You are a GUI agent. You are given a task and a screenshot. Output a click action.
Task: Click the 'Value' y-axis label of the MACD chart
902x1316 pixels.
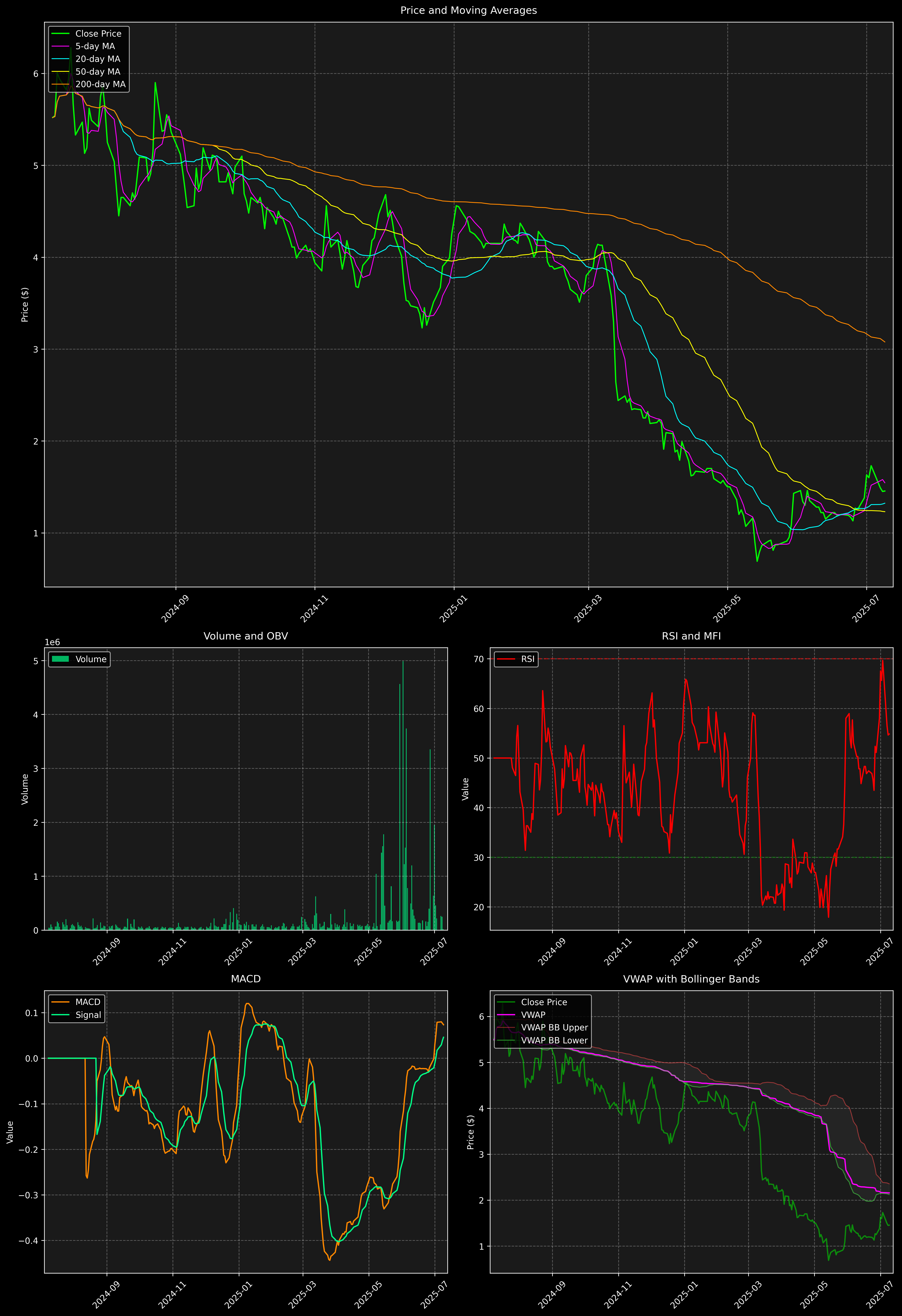click(10, 1132)
